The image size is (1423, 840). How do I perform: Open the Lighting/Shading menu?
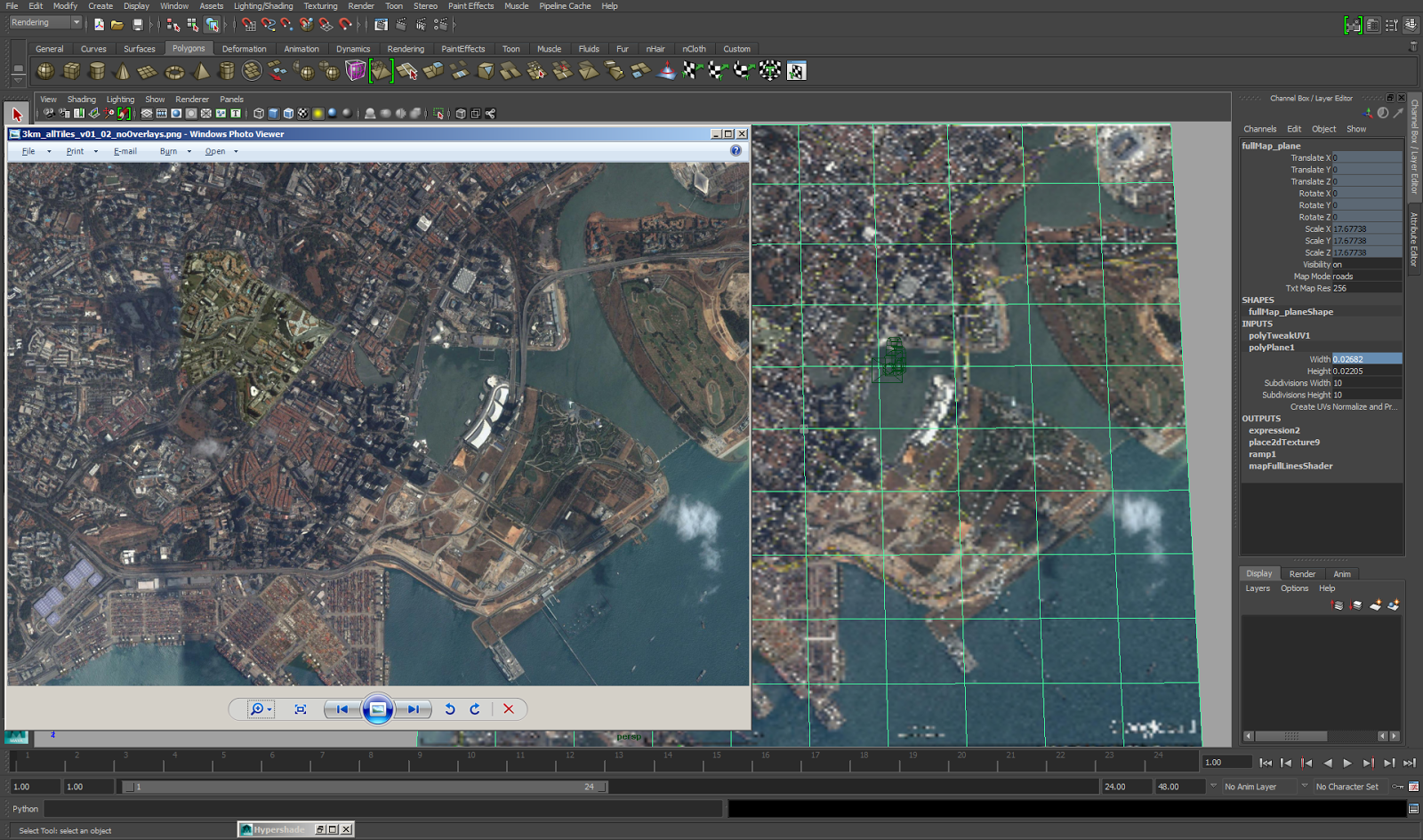263,6
